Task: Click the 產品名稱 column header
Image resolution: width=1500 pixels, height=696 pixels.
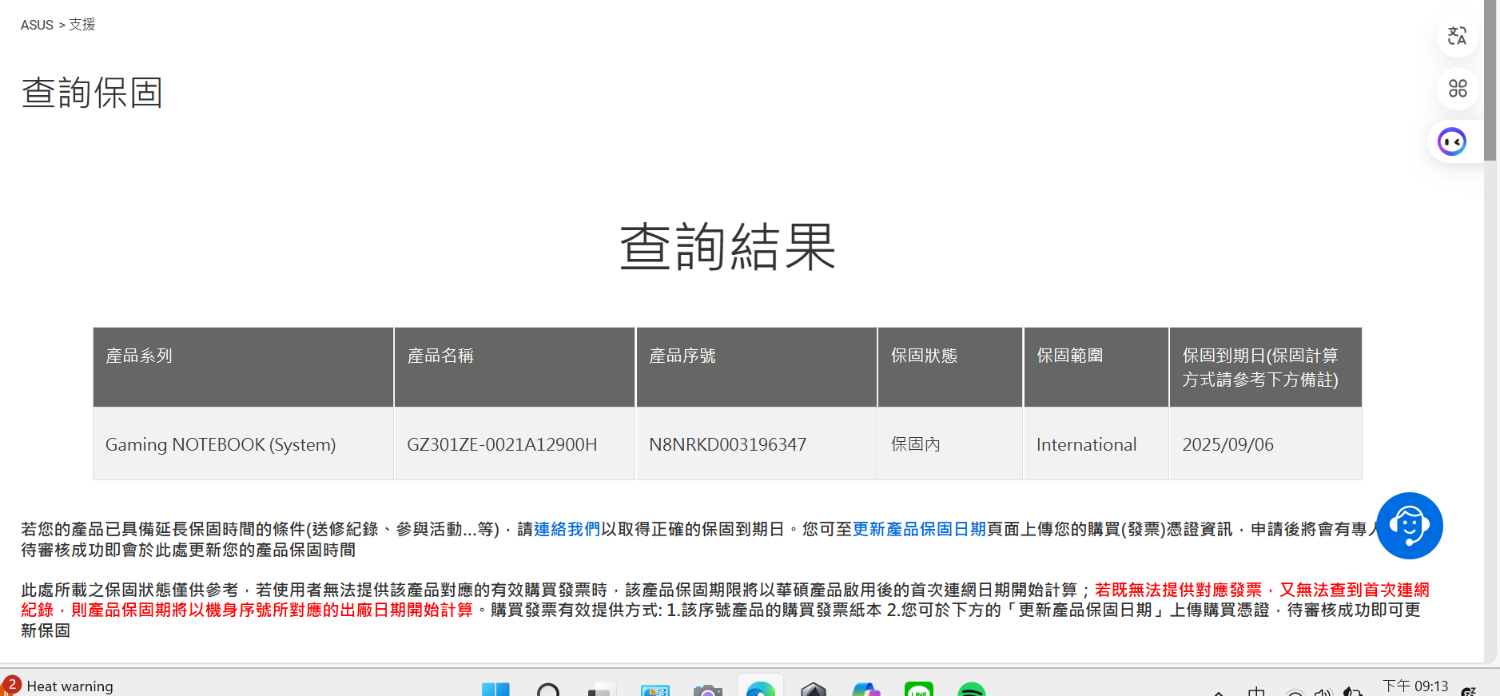Action: (514, 367)
